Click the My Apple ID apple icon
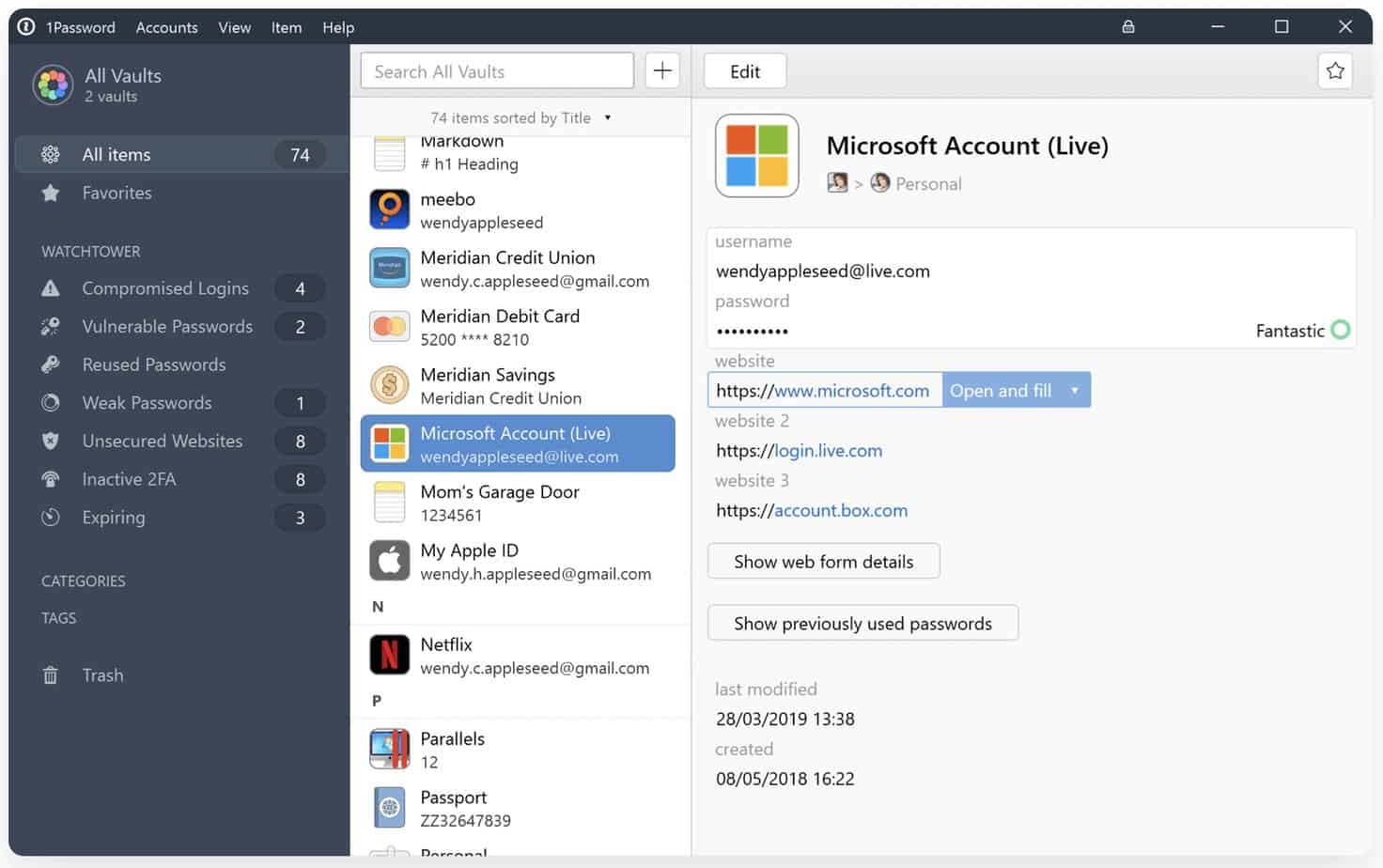Image resolution: width=1383 pixels, height=868 pixels. pyautogui.click(x=389, y=561)
